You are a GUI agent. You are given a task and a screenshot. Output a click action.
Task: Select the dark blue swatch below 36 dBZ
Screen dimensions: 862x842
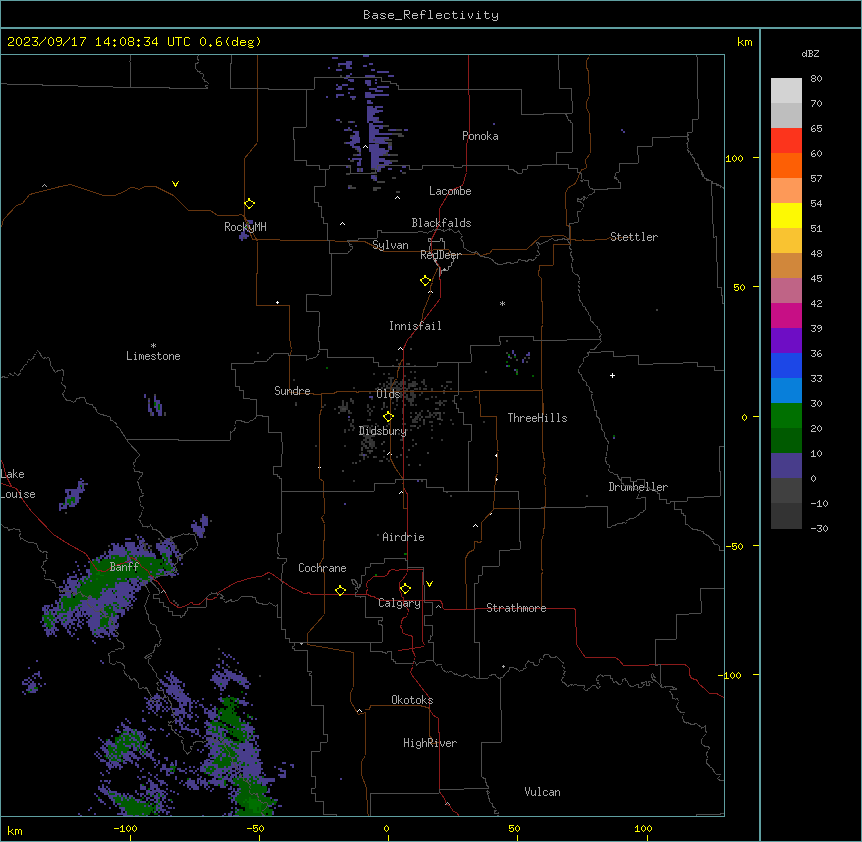click(786, 365)
